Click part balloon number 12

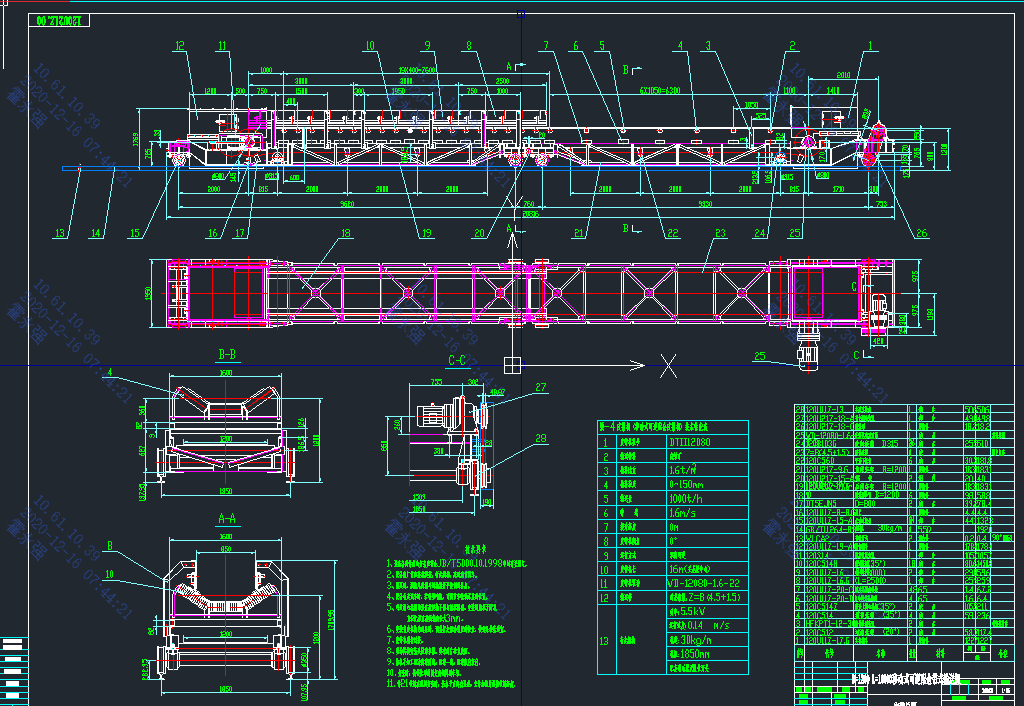pyautogui.click(x=180, y=45)
